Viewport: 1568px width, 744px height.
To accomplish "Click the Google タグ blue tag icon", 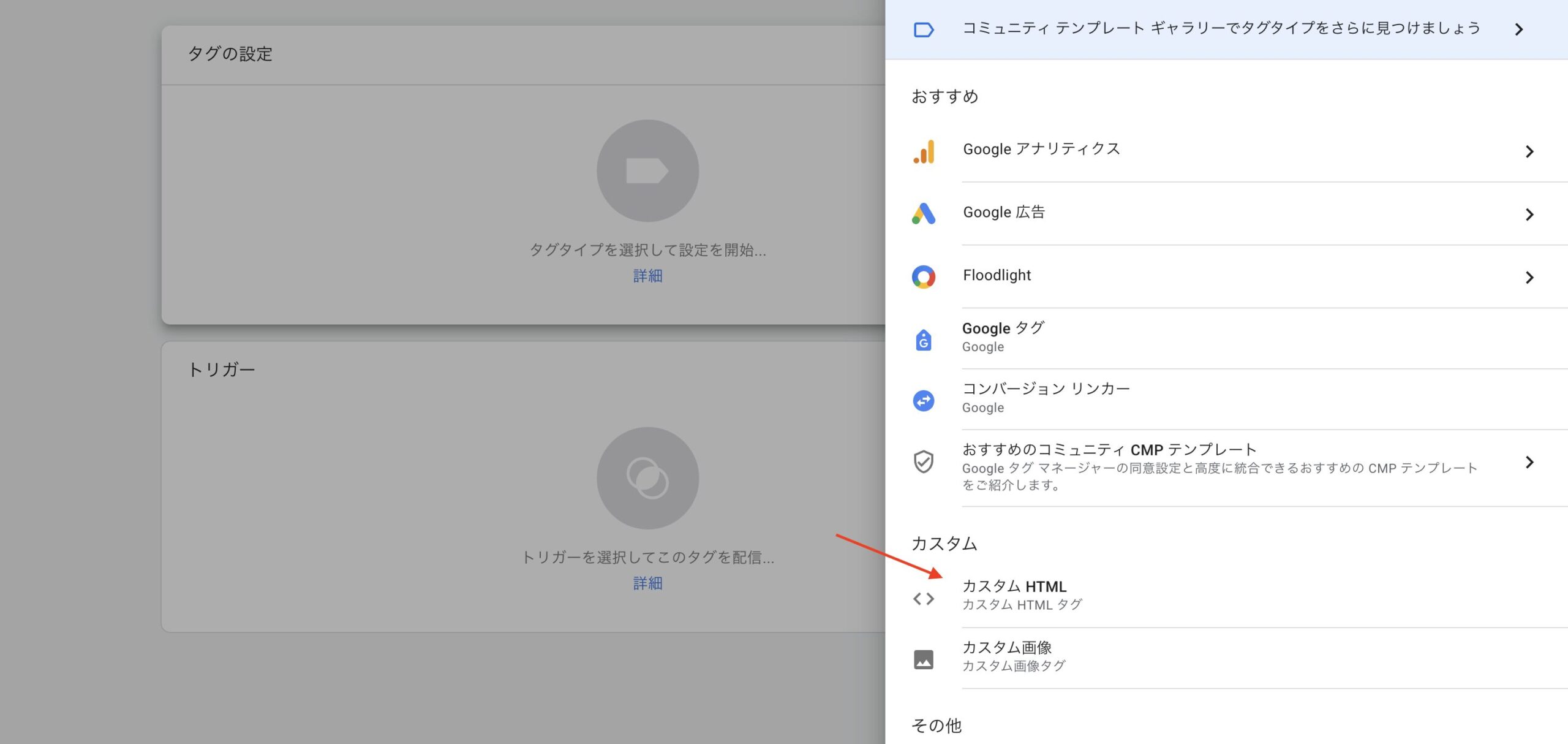I will click(x=924, y=340).
